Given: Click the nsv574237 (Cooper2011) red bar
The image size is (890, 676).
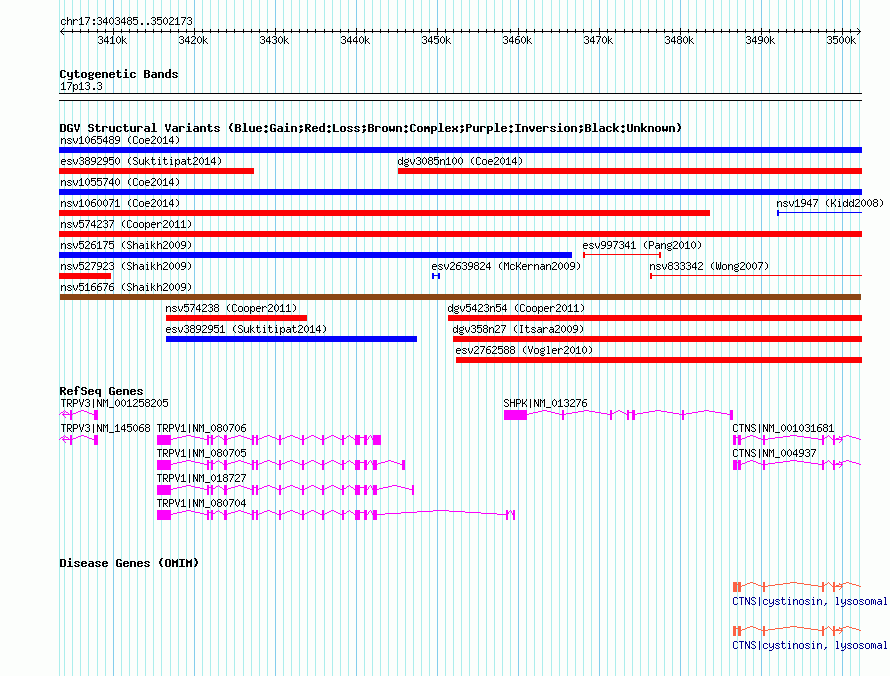Looking at the screenshot, I should [x=460, y=234].
